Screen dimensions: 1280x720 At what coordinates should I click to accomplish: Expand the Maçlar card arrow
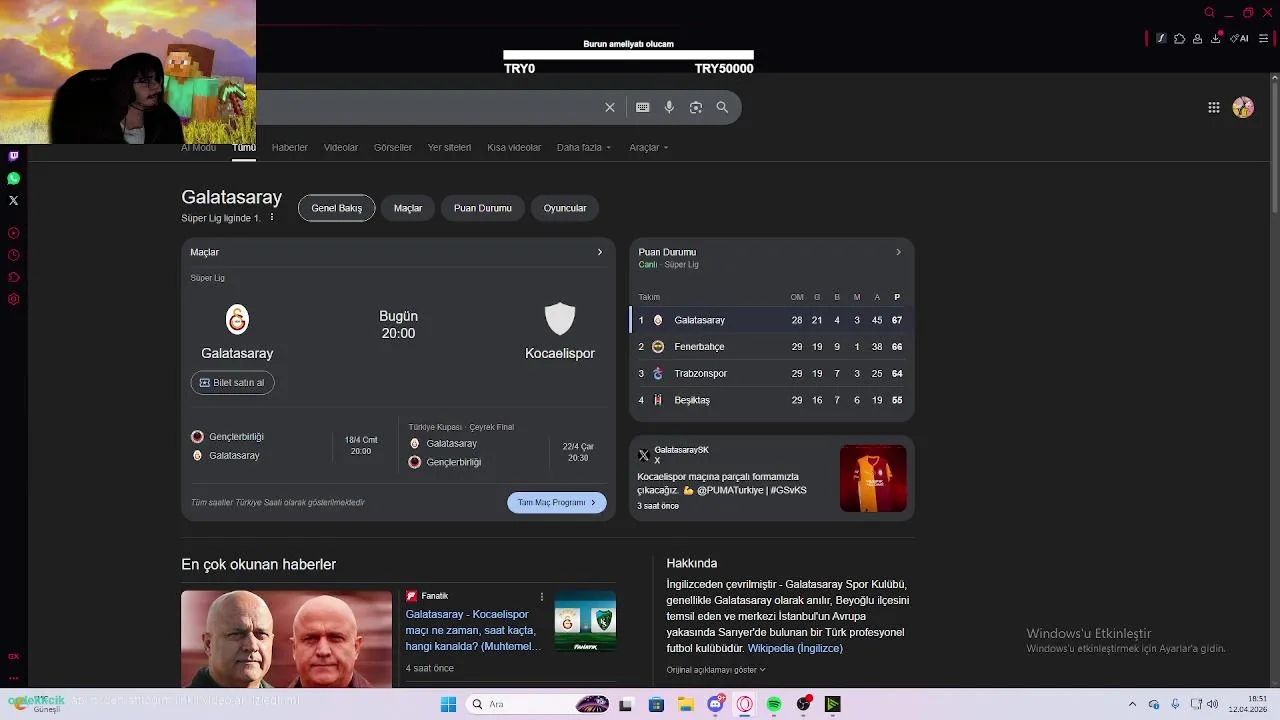[600, 252]
